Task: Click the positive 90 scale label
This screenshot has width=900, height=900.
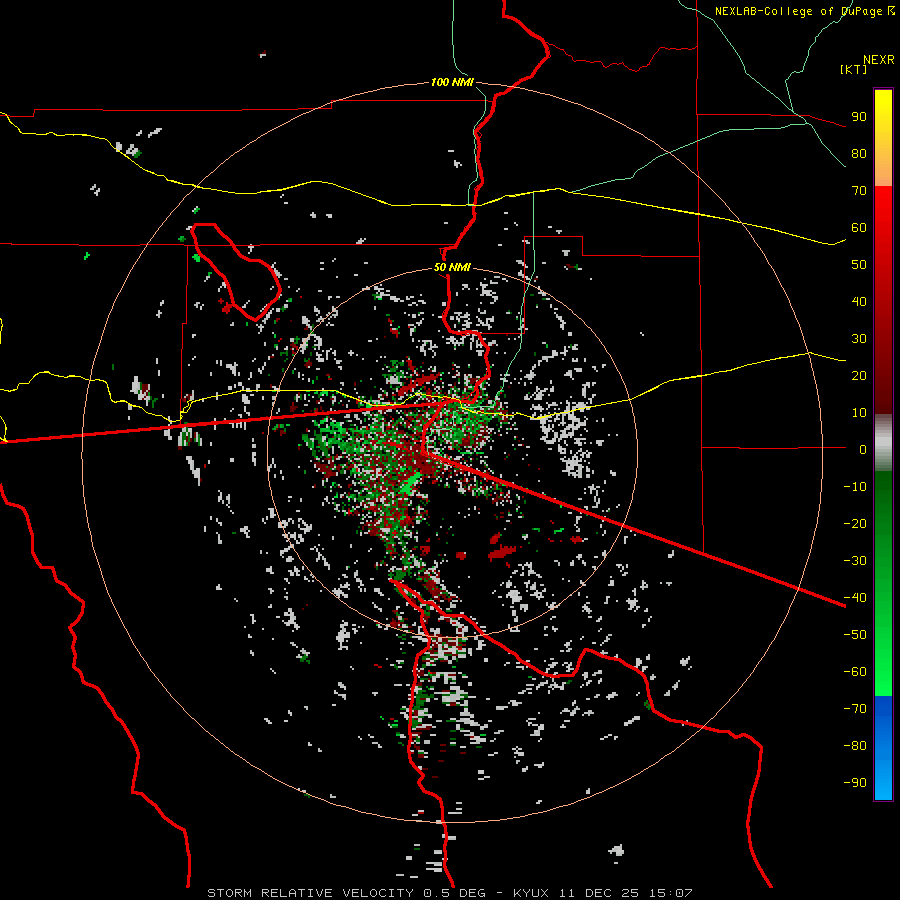Action: point(859,117)
